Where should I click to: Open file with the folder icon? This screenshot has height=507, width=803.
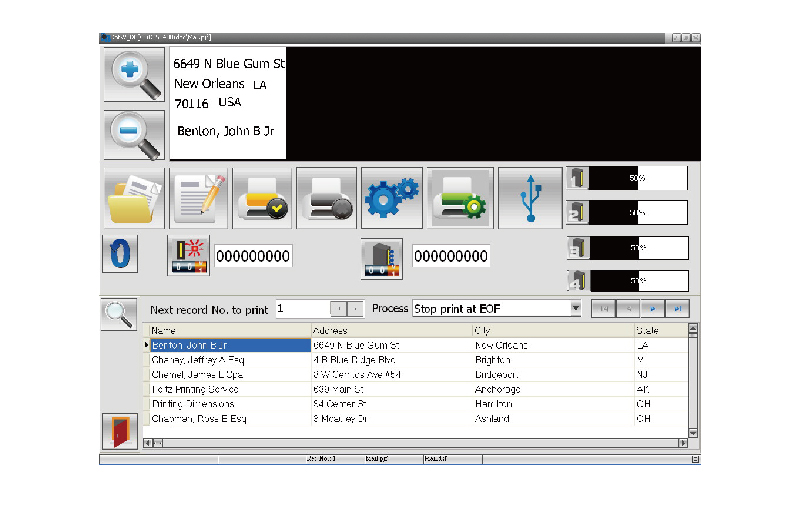(x=134, y=199)
